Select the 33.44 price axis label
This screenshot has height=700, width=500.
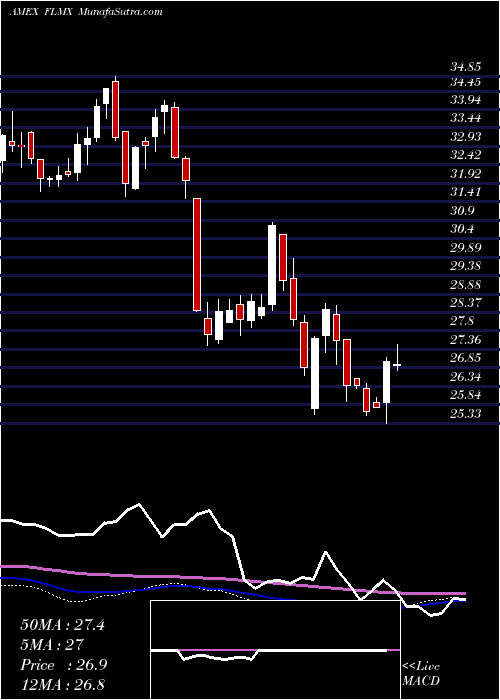click(x=465, y=118)
